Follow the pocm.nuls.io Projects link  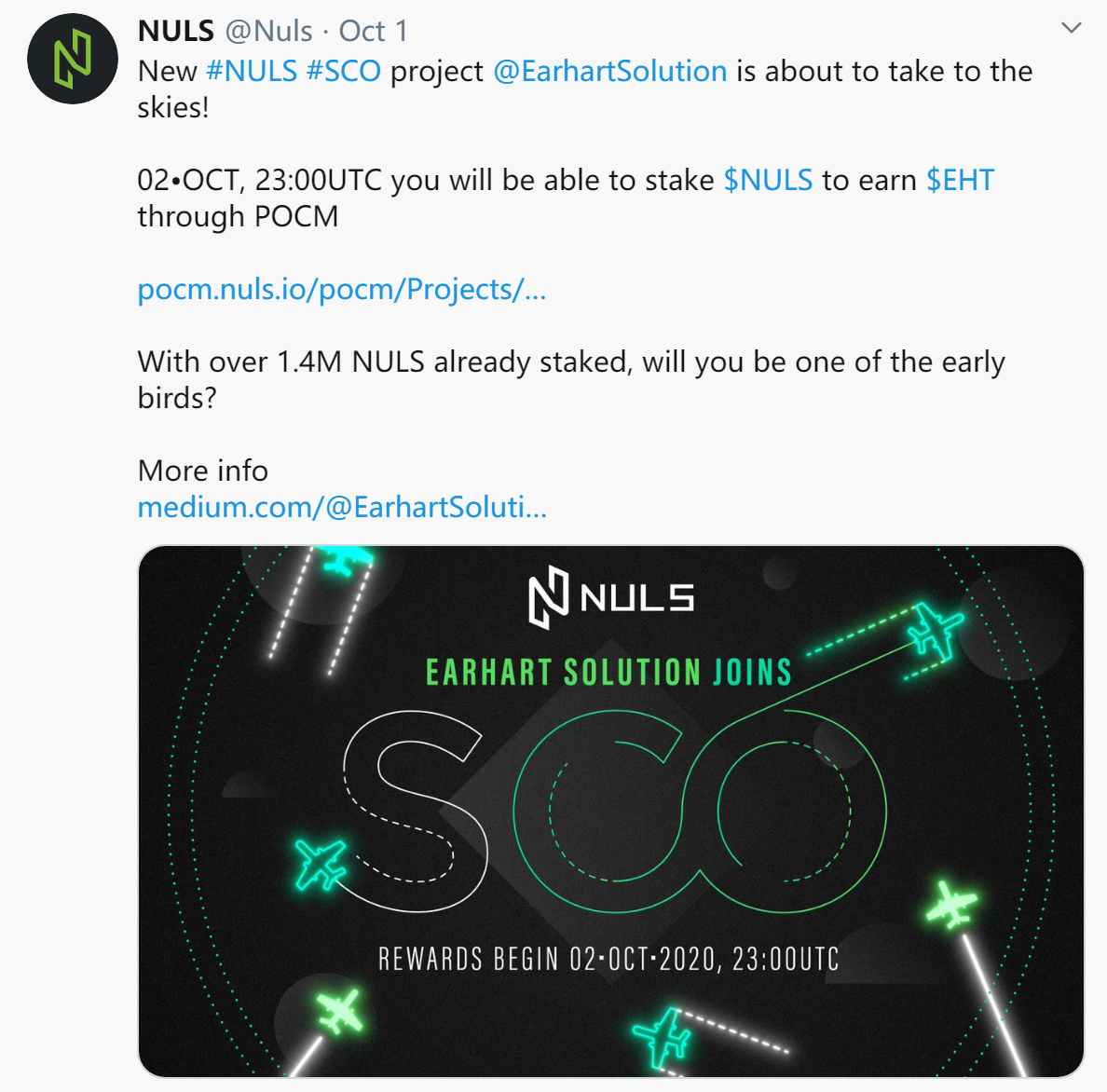[342, 290]
